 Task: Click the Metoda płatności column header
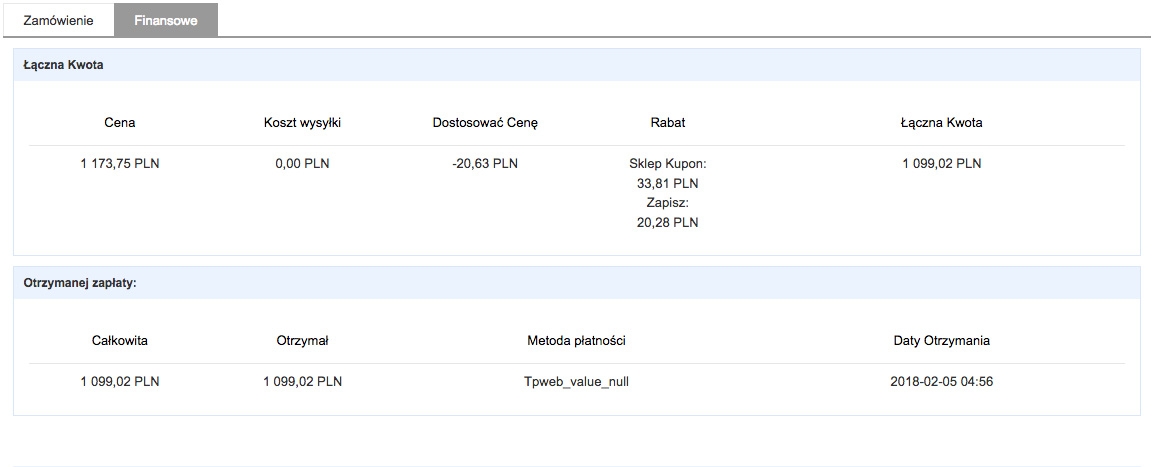(x=576, y=341)
